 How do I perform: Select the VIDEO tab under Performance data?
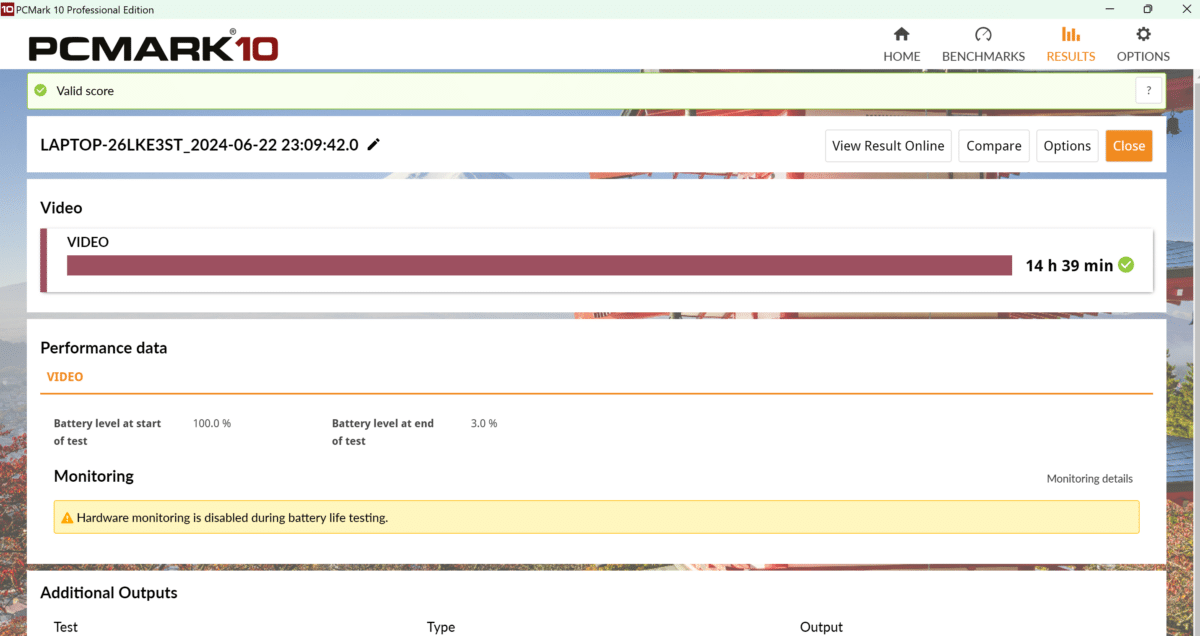pos(65,377)
